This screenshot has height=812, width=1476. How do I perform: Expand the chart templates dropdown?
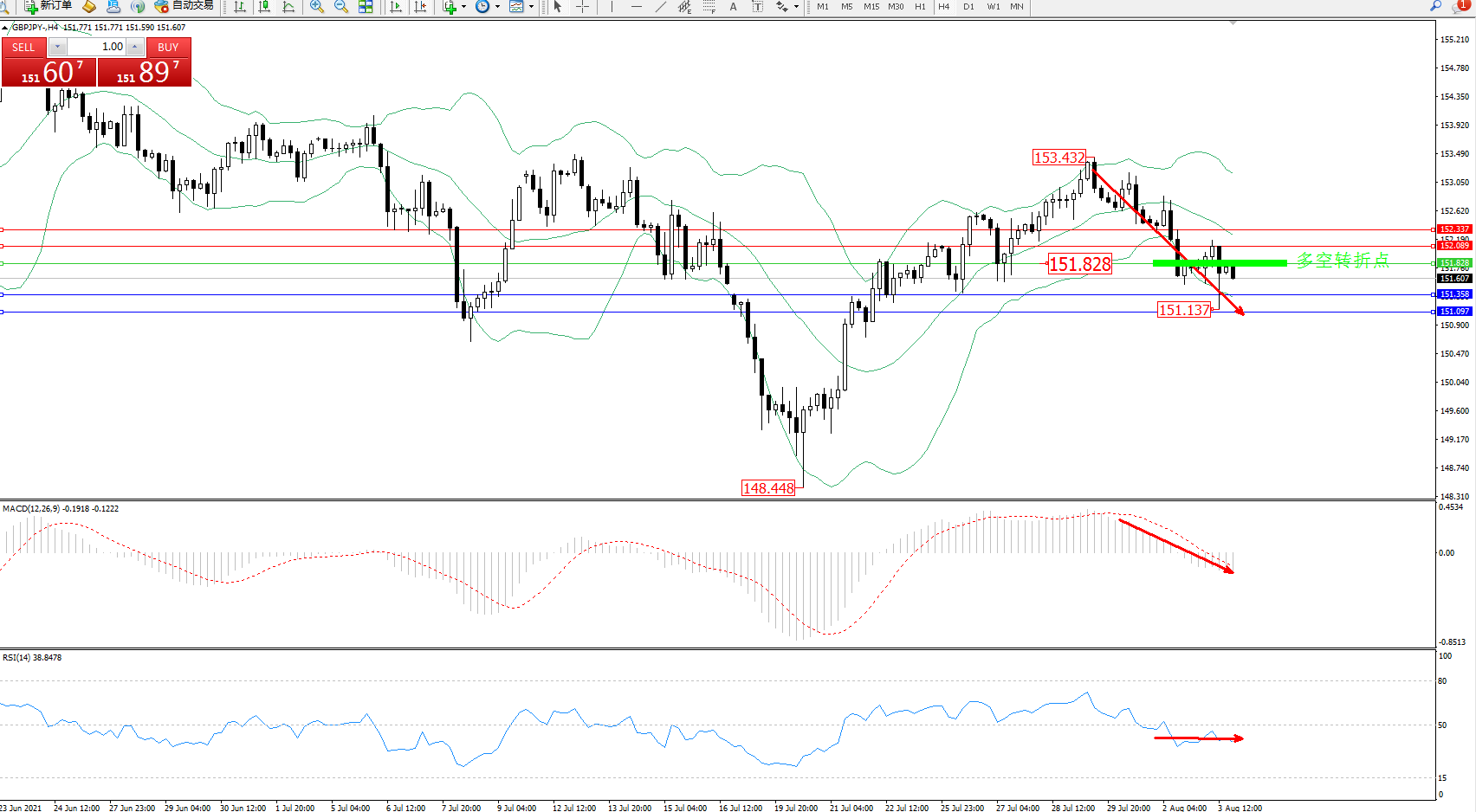531,7
